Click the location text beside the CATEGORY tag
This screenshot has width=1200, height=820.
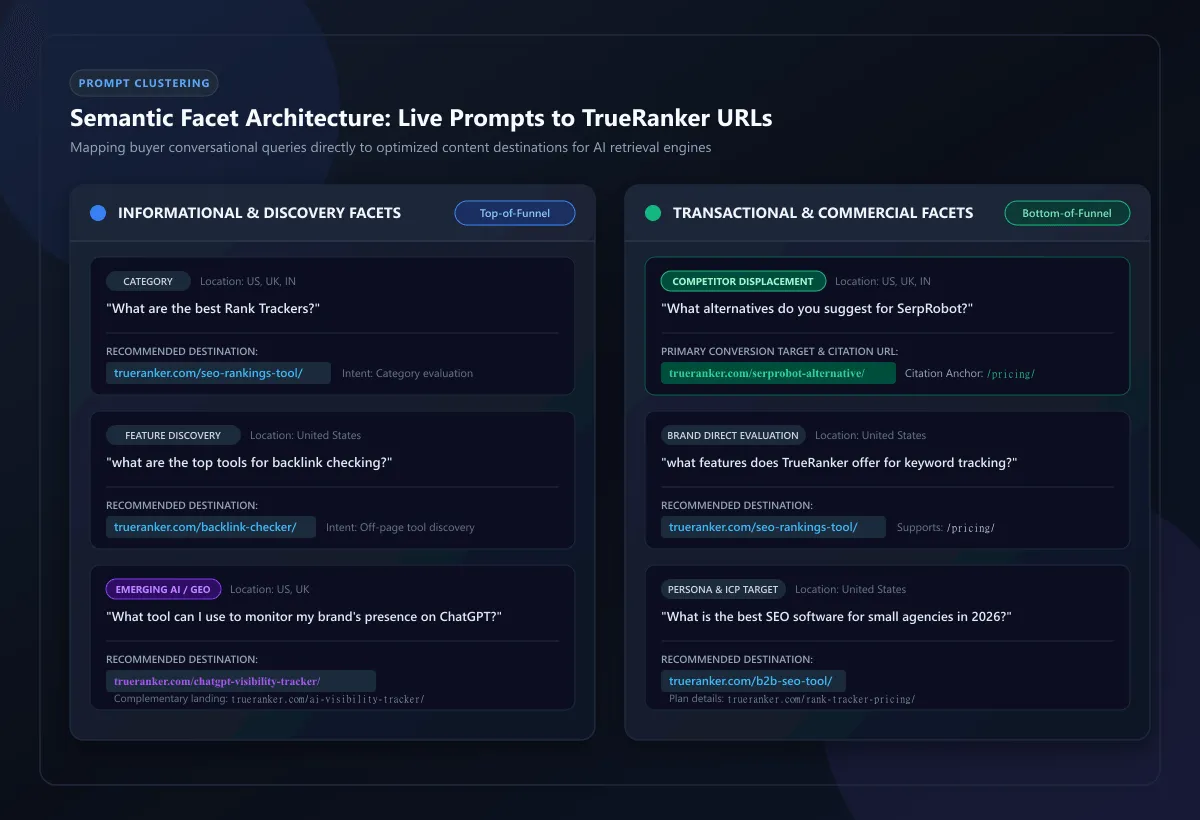[x=248, y=281]
